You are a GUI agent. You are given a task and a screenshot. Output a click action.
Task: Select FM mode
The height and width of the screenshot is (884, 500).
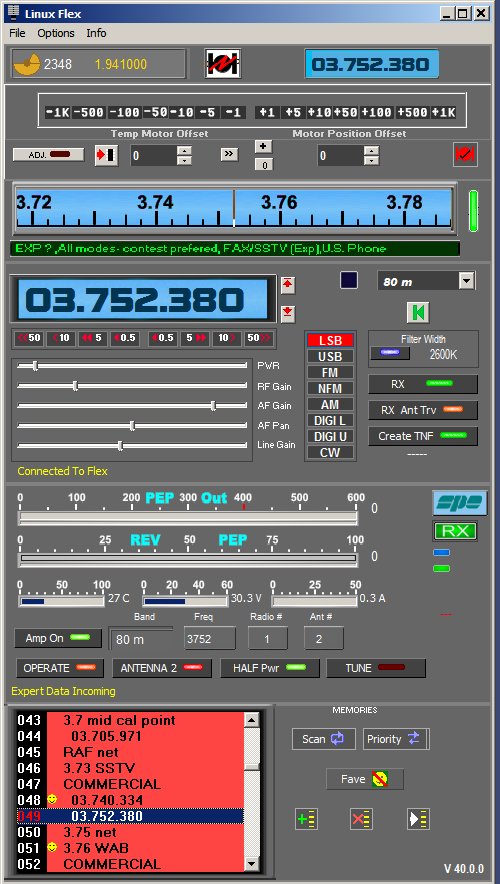[x=330, y=372]
